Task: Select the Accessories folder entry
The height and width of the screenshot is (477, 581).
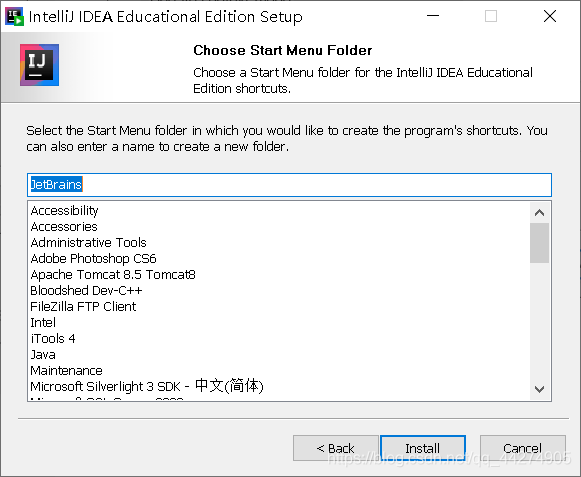Action: coord(64,226)
